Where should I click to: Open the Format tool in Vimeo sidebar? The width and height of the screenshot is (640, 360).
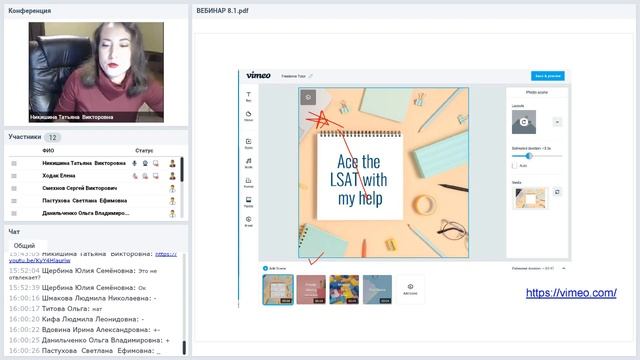(x=248, y=182)
